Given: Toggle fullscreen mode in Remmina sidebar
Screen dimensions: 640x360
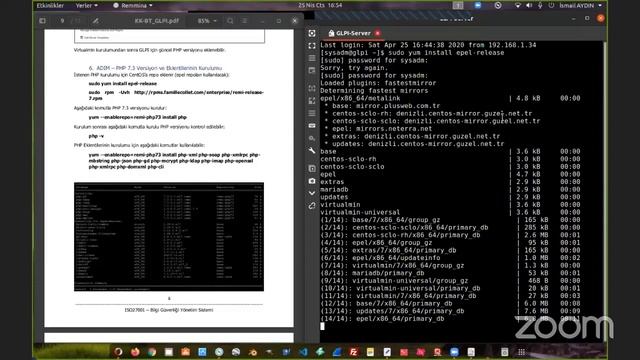Looking at the screenshot, I should tap(312, 46).
